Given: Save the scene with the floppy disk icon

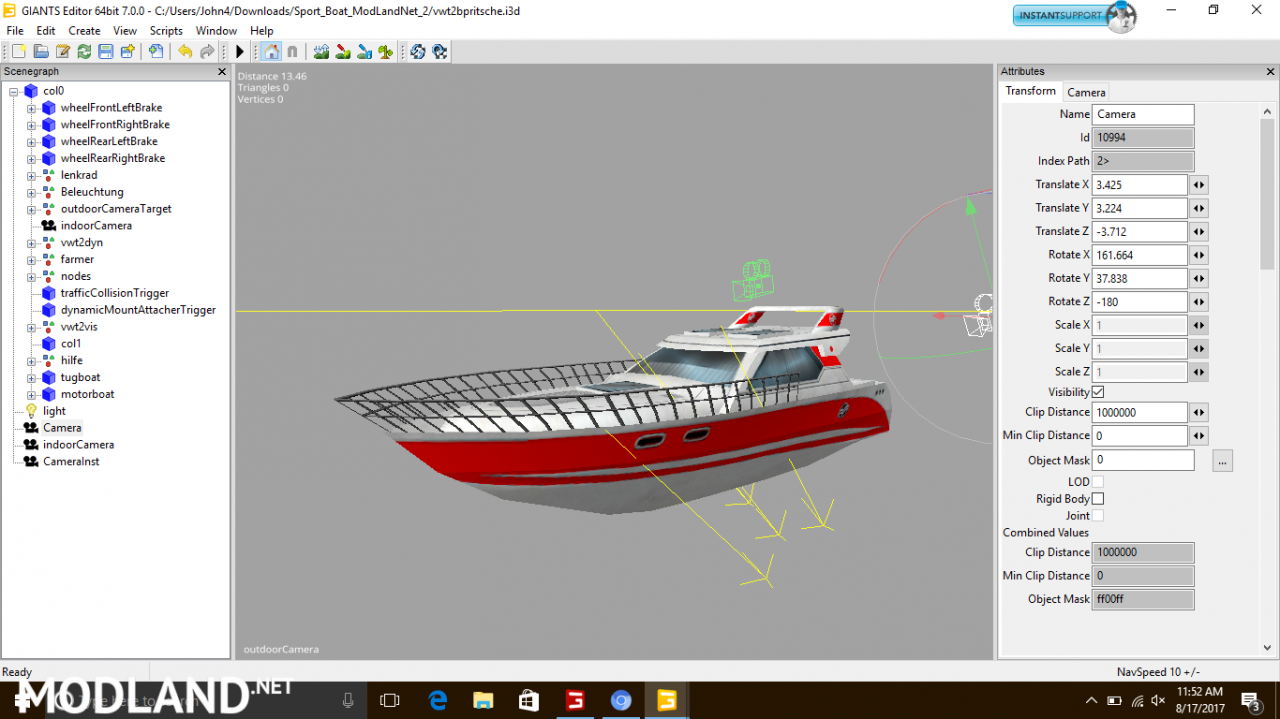Looking at the screenshot, I should coord(105,51).
